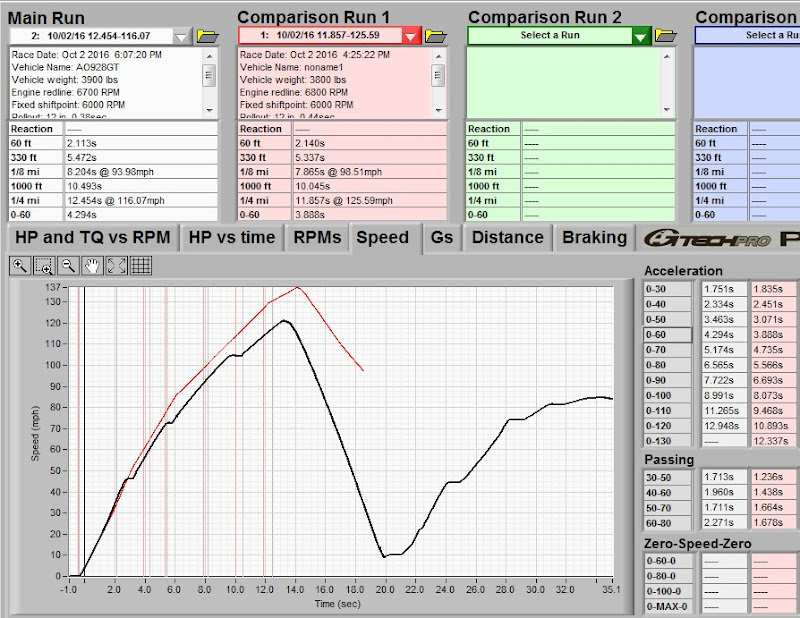Expand the green Comparison Run 2 dropdown arrow
The height and width of the screenshot is (618, 800).
pyautogui.click(x=641, y=36)
